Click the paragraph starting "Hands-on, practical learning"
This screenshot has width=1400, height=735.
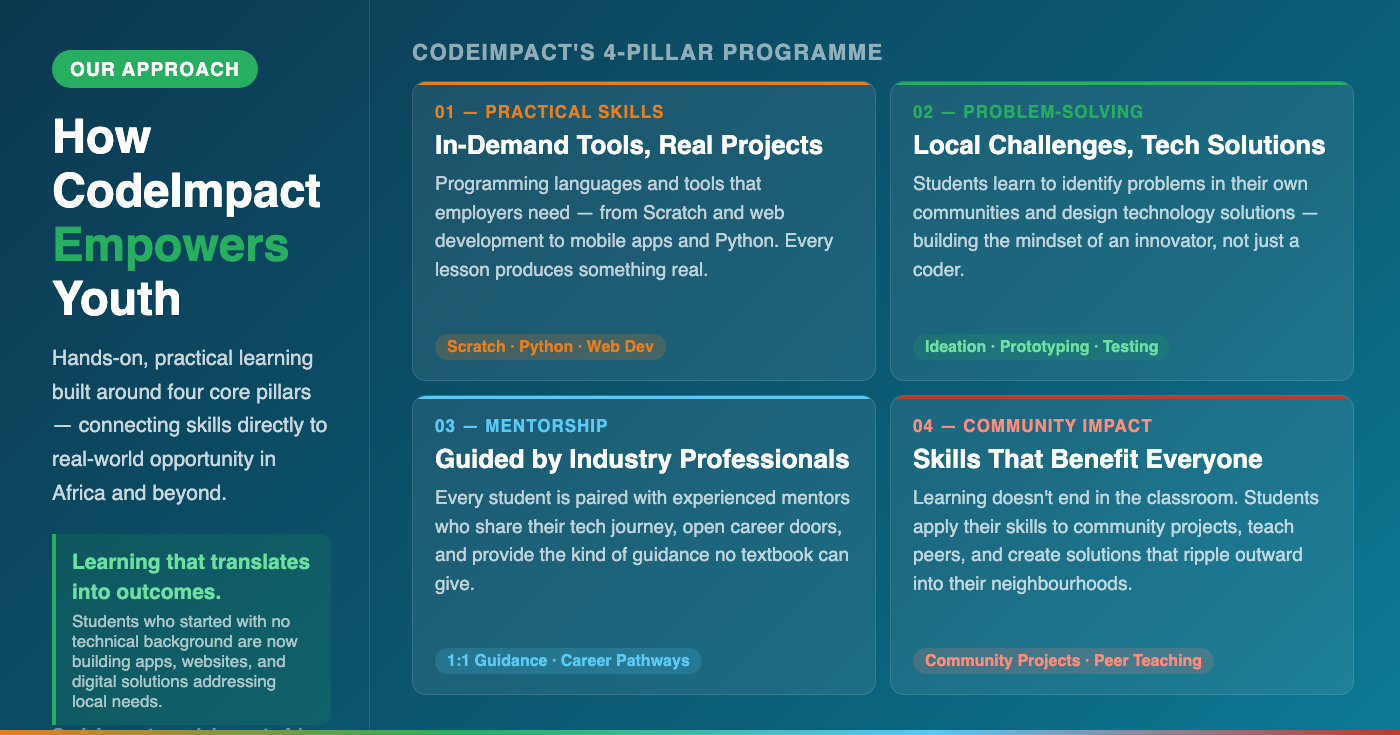tap(190, 425)
